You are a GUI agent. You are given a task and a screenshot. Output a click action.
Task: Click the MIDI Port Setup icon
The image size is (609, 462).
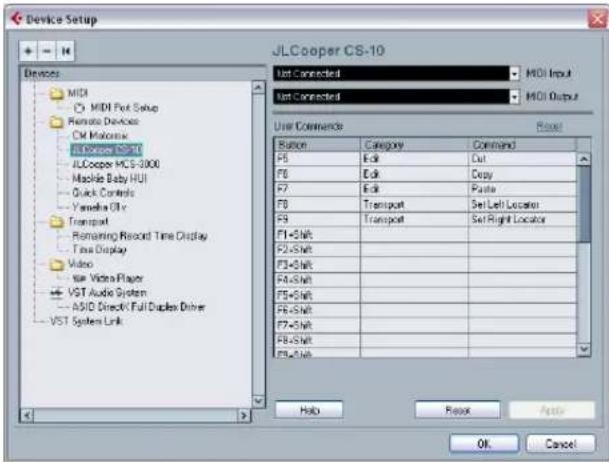(79, 108)
